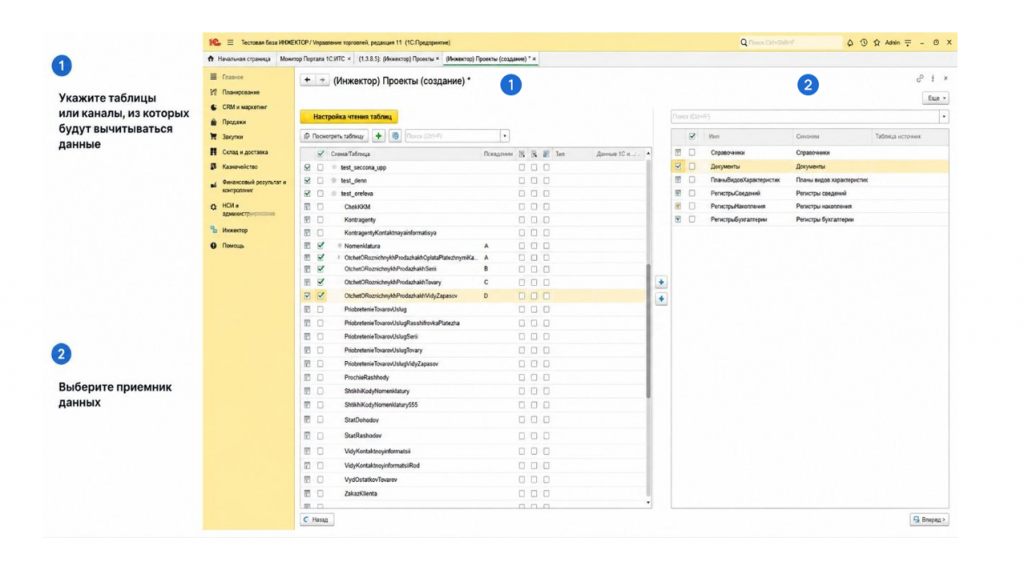Open Финансовый результат и контроллинг section
Image resolution: width=1024 pixels, height=562 pixels.
254,186
